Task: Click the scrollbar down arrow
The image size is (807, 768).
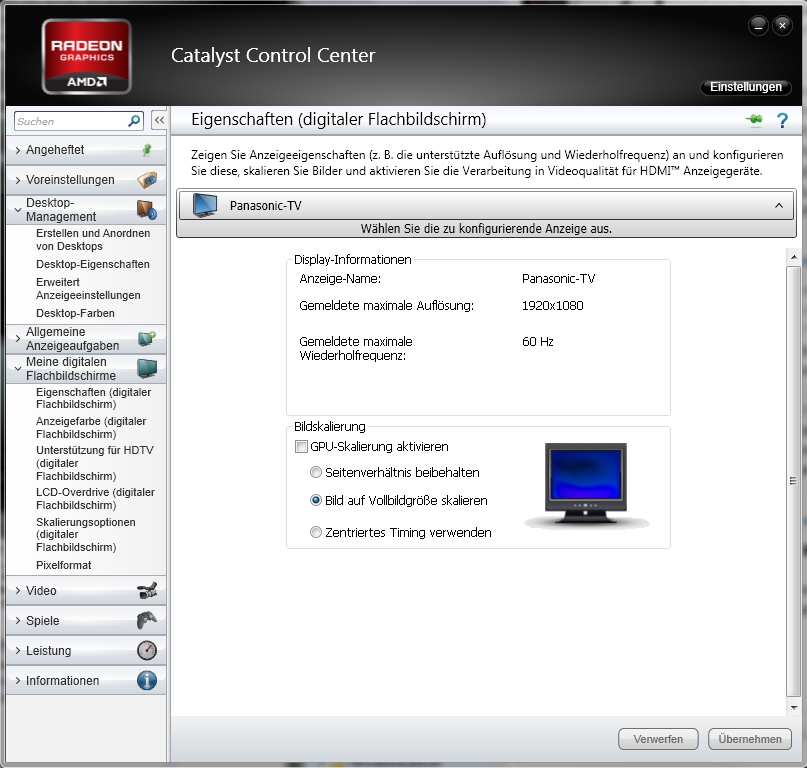Action: tap(794, 707)
